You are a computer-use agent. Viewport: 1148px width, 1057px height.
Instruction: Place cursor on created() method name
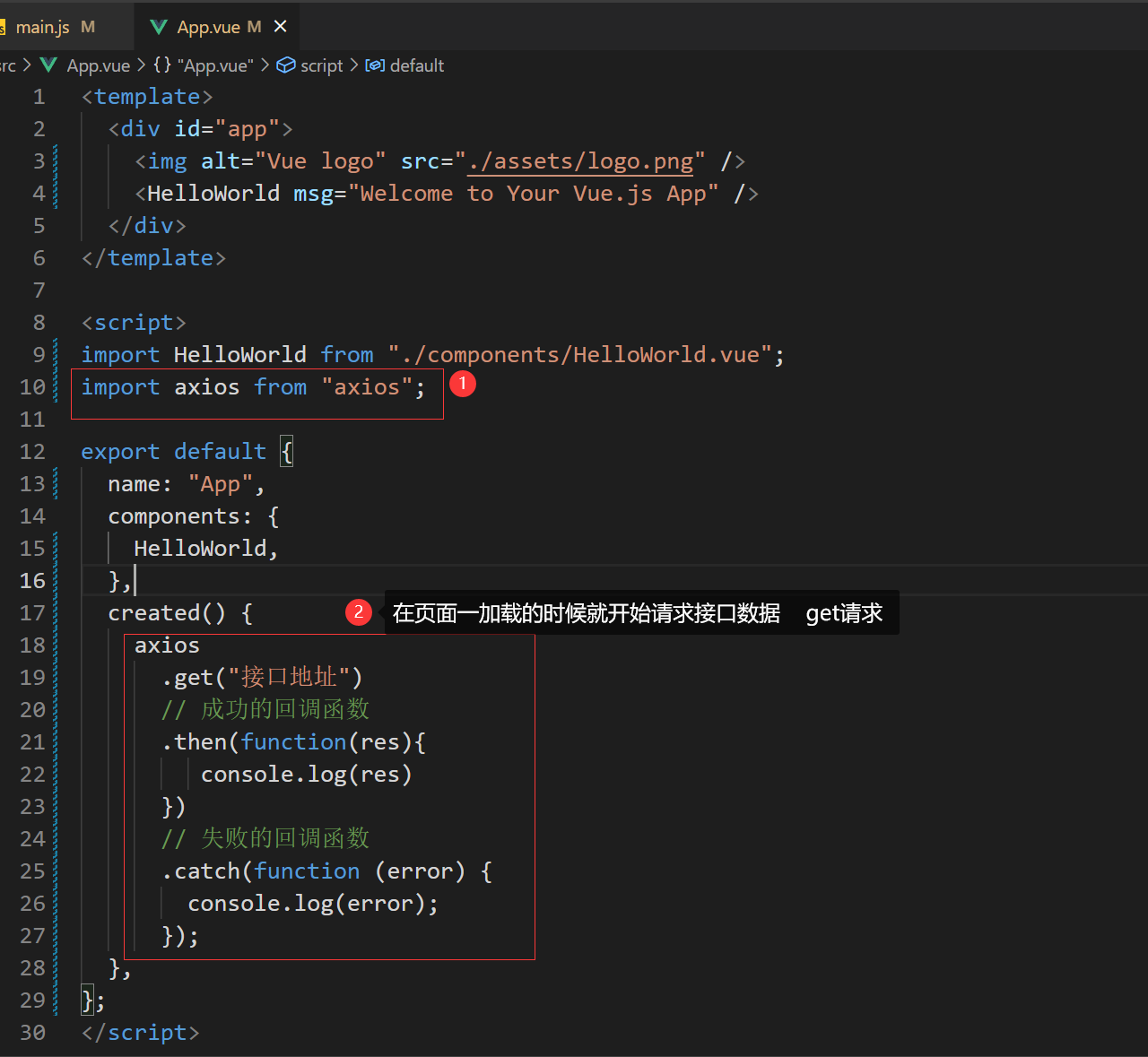154,613
